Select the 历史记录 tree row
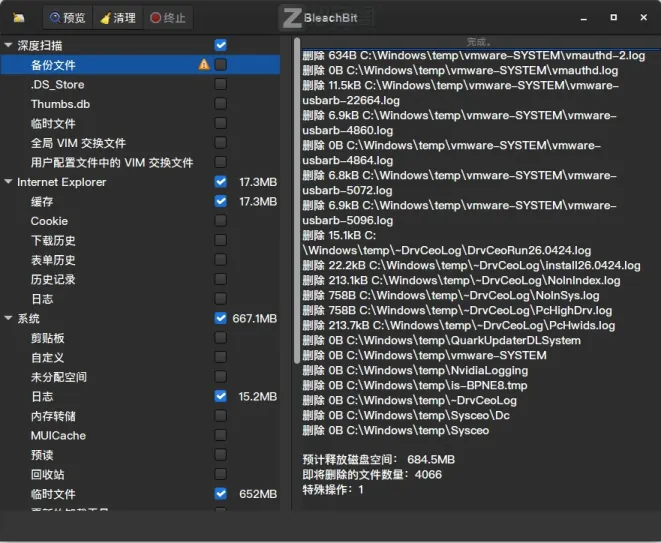 (140, 279)
